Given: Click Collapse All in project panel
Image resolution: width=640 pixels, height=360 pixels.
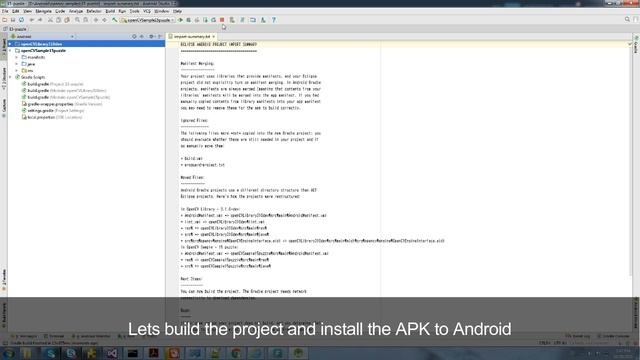Looking at the screenshot, I should [x=142, y=36].
